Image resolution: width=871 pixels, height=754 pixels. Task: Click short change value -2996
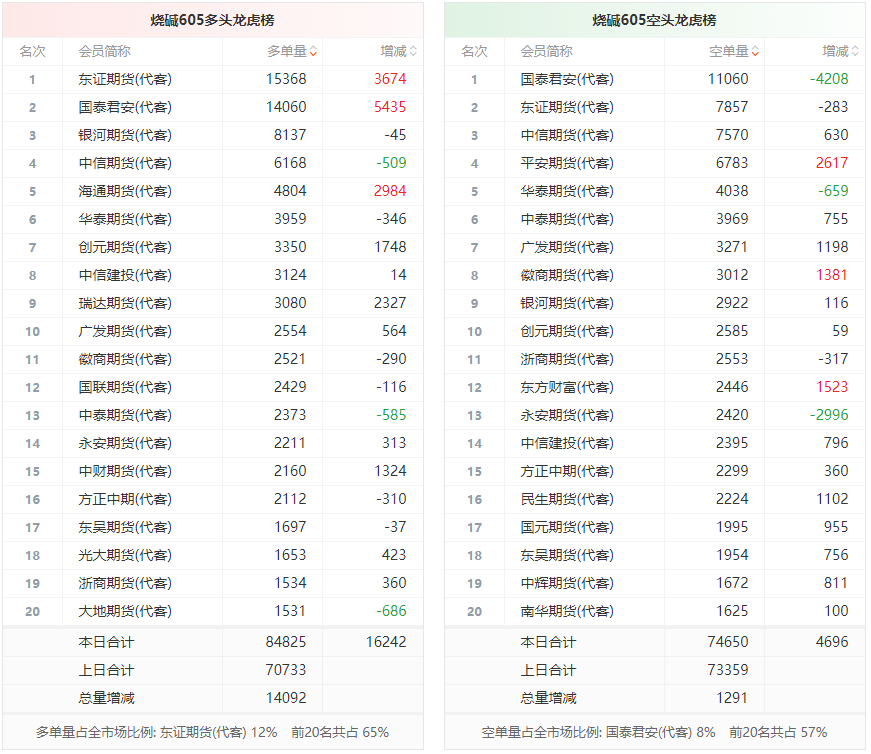click(x=829, y=415)
